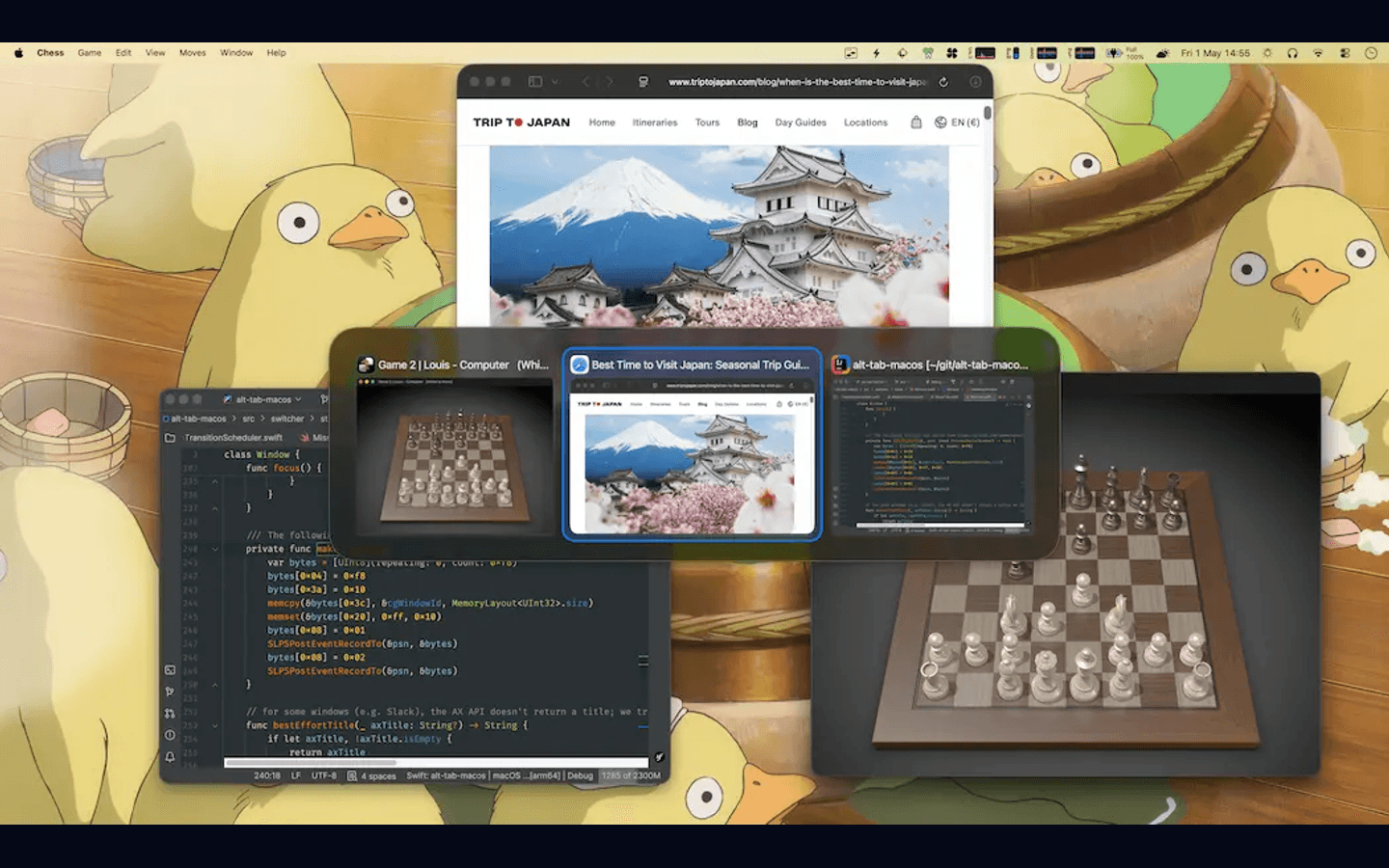Click the Safari address bar URL
The image size is (1389, 868).
(798, 82)
